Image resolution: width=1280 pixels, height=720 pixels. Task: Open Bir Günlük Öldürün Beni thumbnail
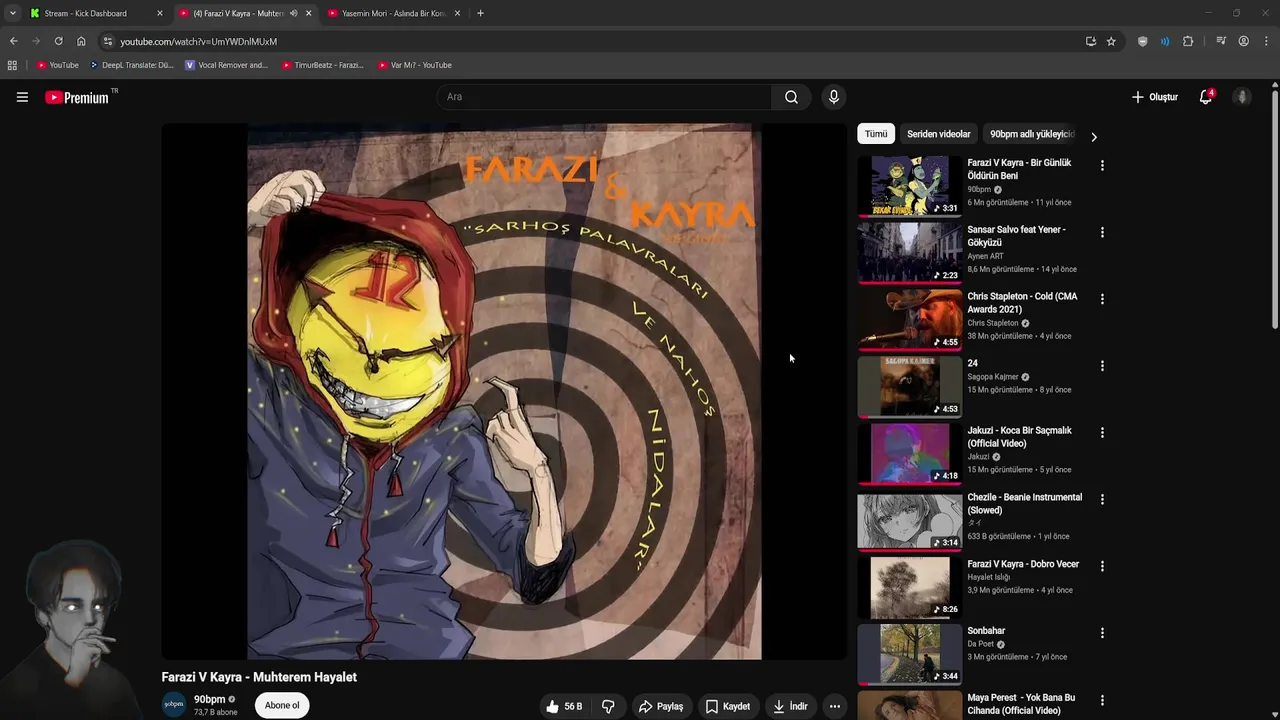click(x=909, y=185)
